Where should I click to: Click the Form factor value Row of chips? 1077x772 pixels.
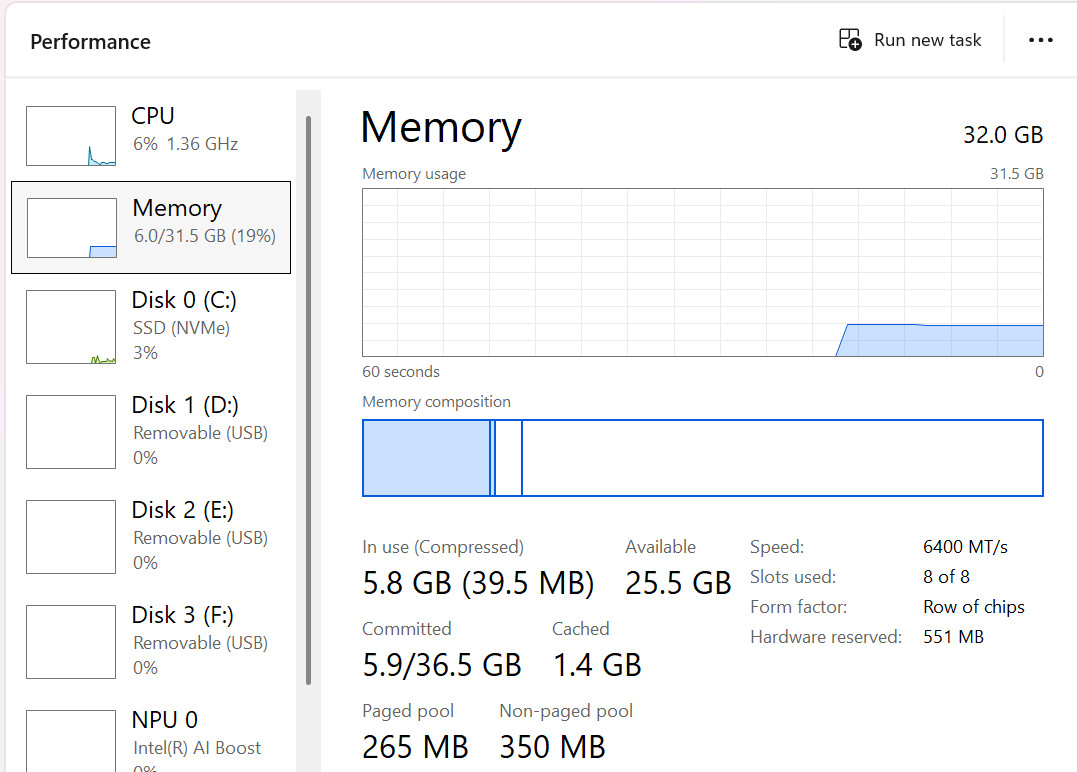pyautogui.click(x=973, y=607)
